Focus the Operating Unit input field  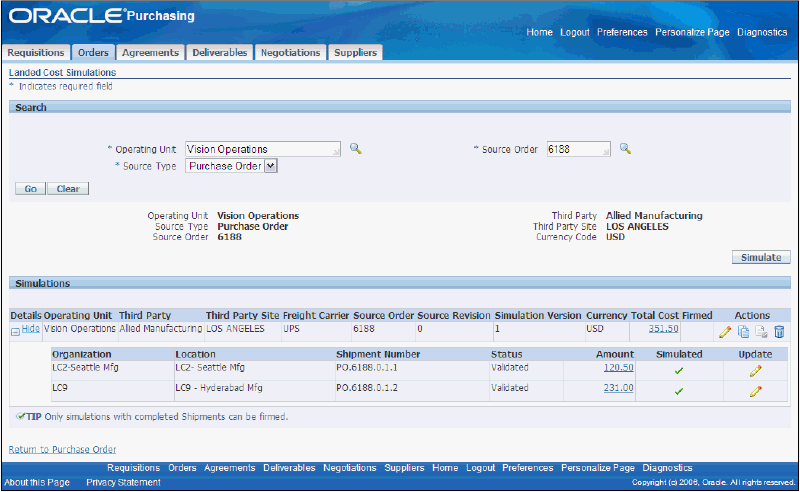263,149
